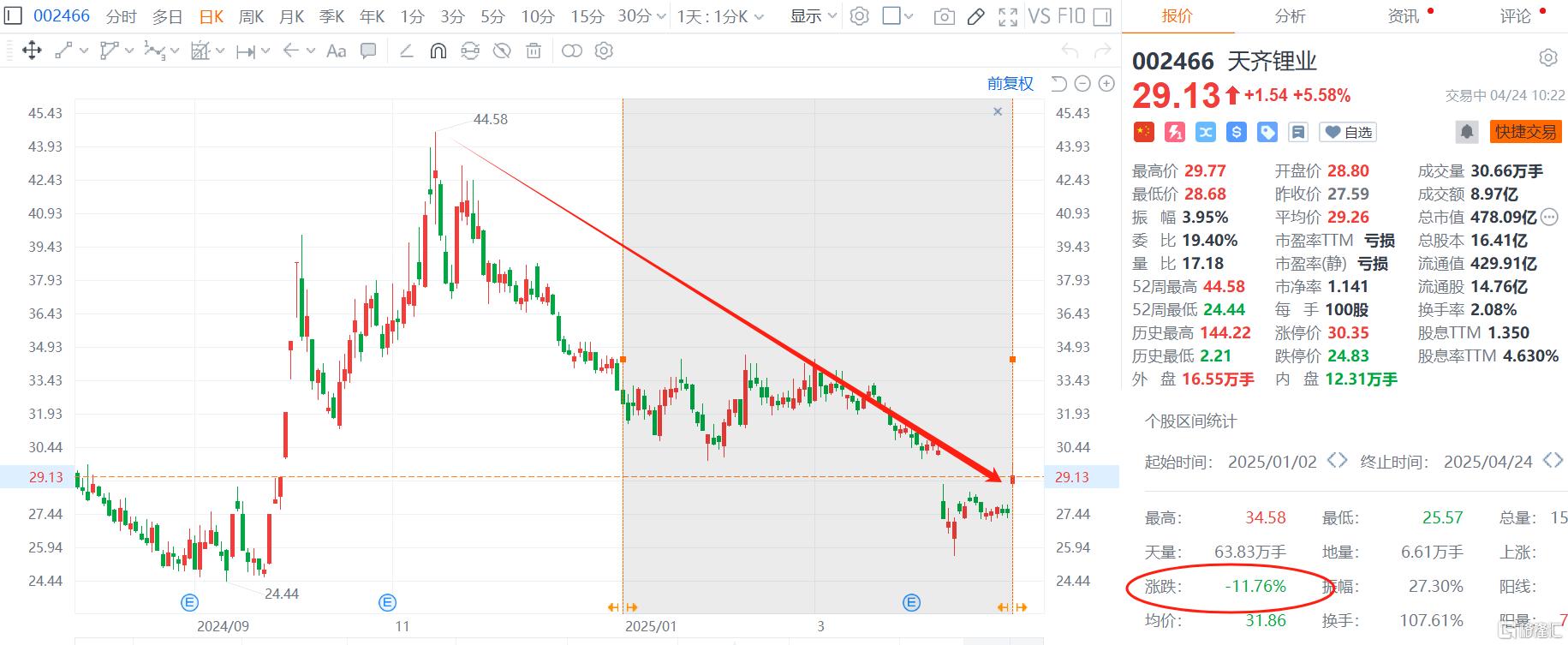Click the blue dollar sign icon
1568x645 pixels.
[1237, 132]
